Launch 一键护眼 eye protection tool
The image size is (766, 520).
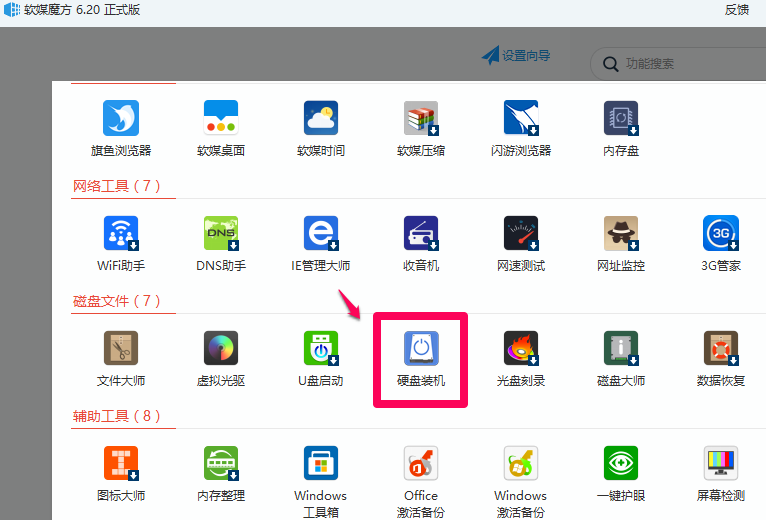621,464
